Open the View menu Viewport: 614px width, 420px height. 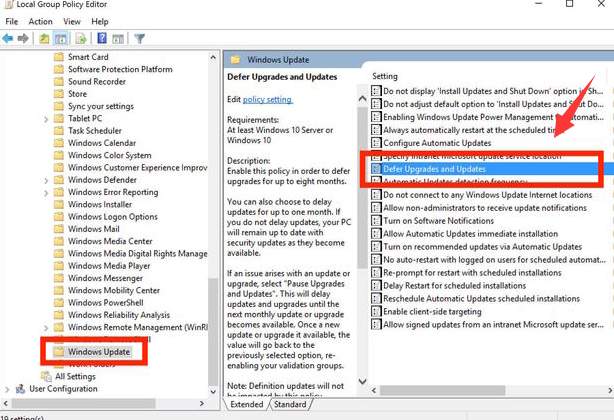[72, 22]
